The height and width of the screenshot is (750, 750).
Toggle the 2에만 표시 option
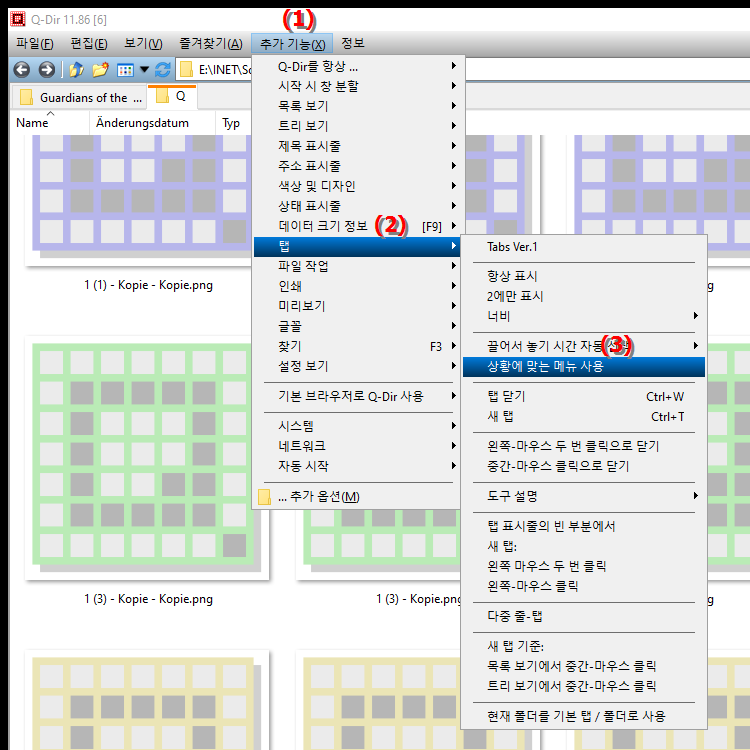pos(584,297)
